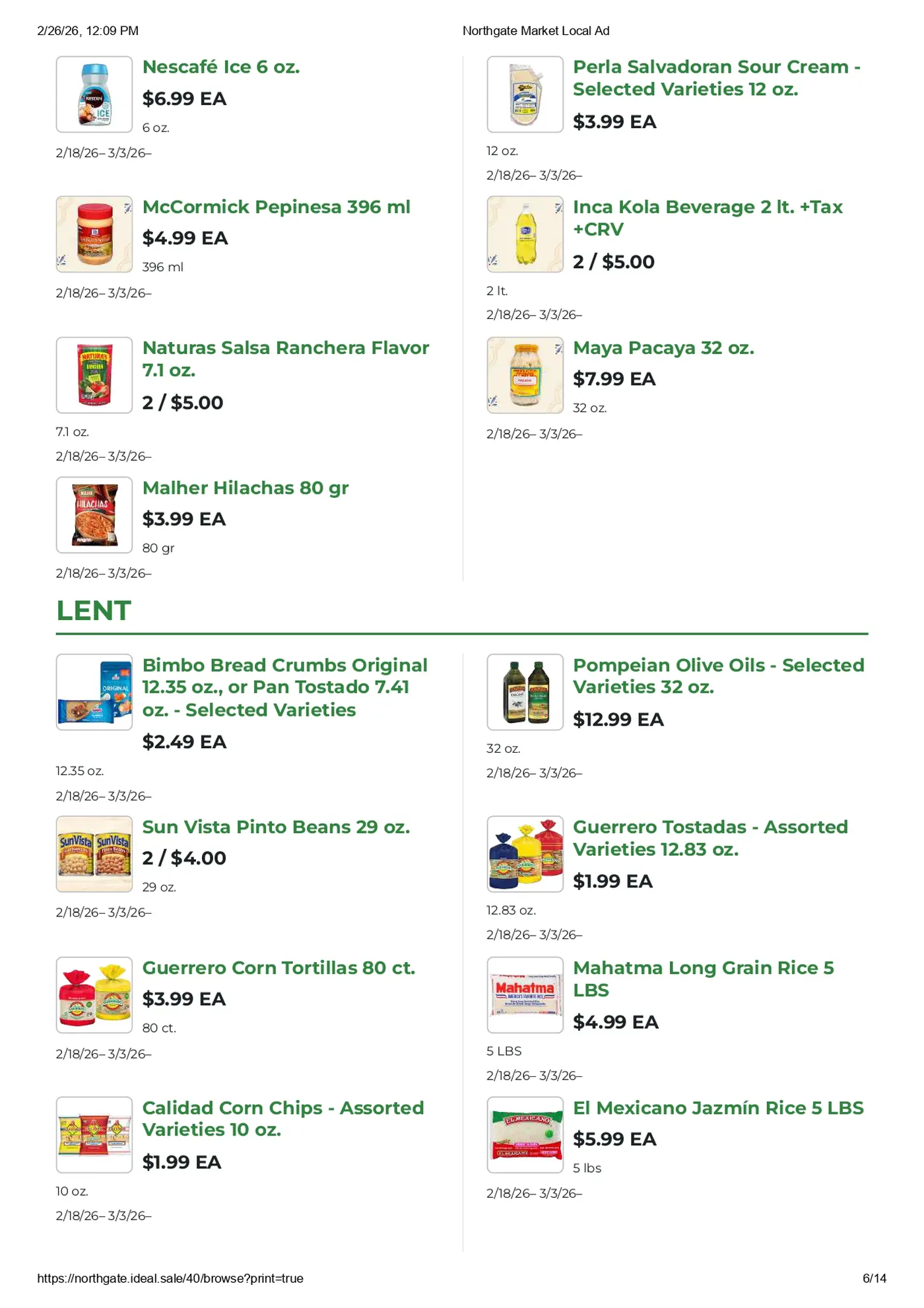Open the Inca Kola bottle image
Screen dimensions: 924x1308
(525, 234)
